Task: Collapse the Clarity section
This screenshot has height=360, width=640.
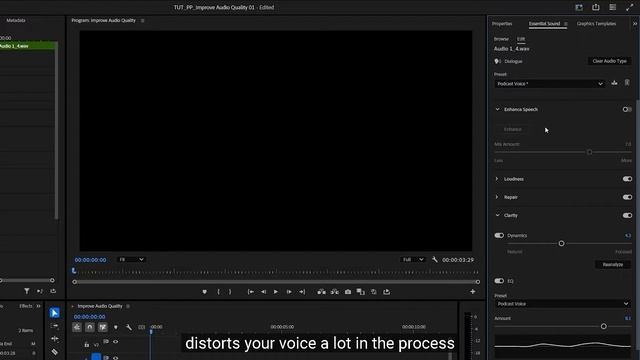Action: point(497,215)
